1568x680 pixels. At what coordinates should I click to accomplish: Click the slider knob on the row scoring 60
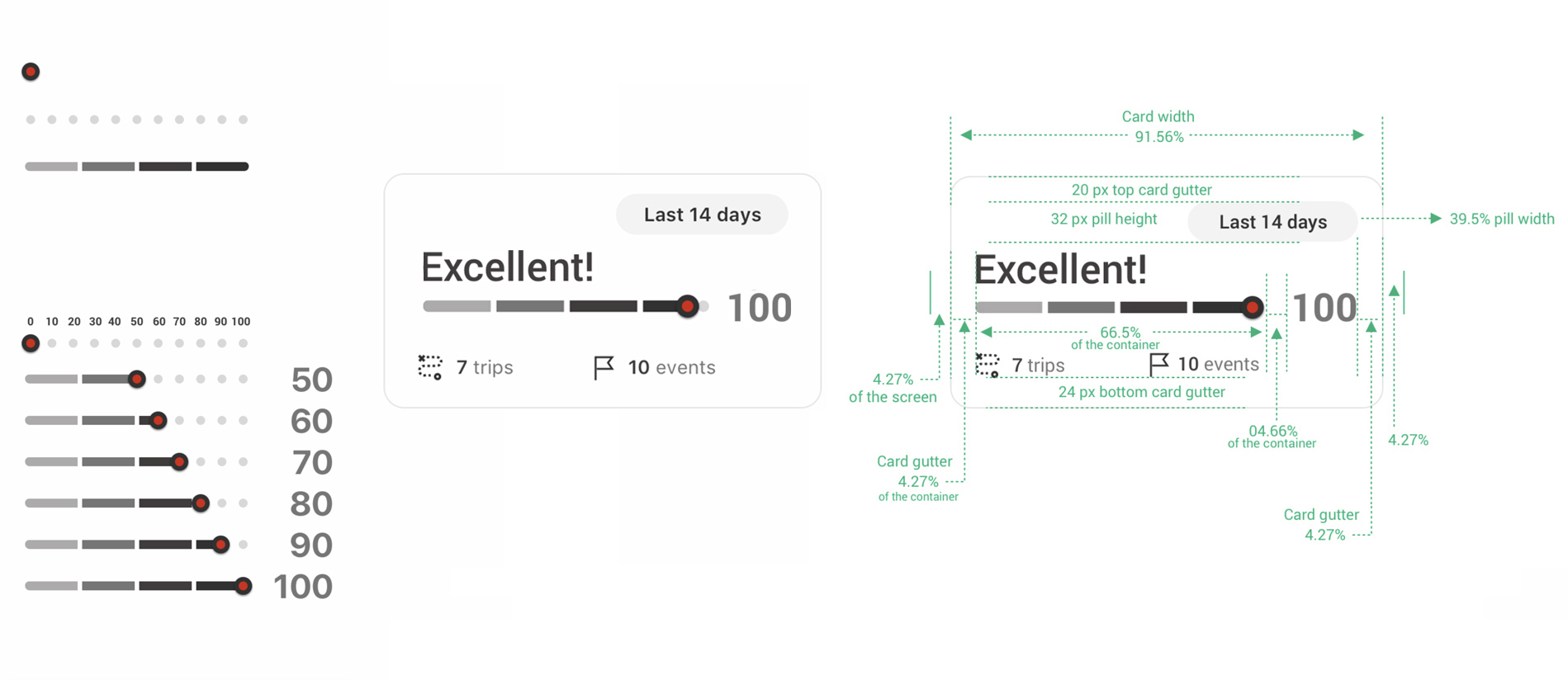158,421
